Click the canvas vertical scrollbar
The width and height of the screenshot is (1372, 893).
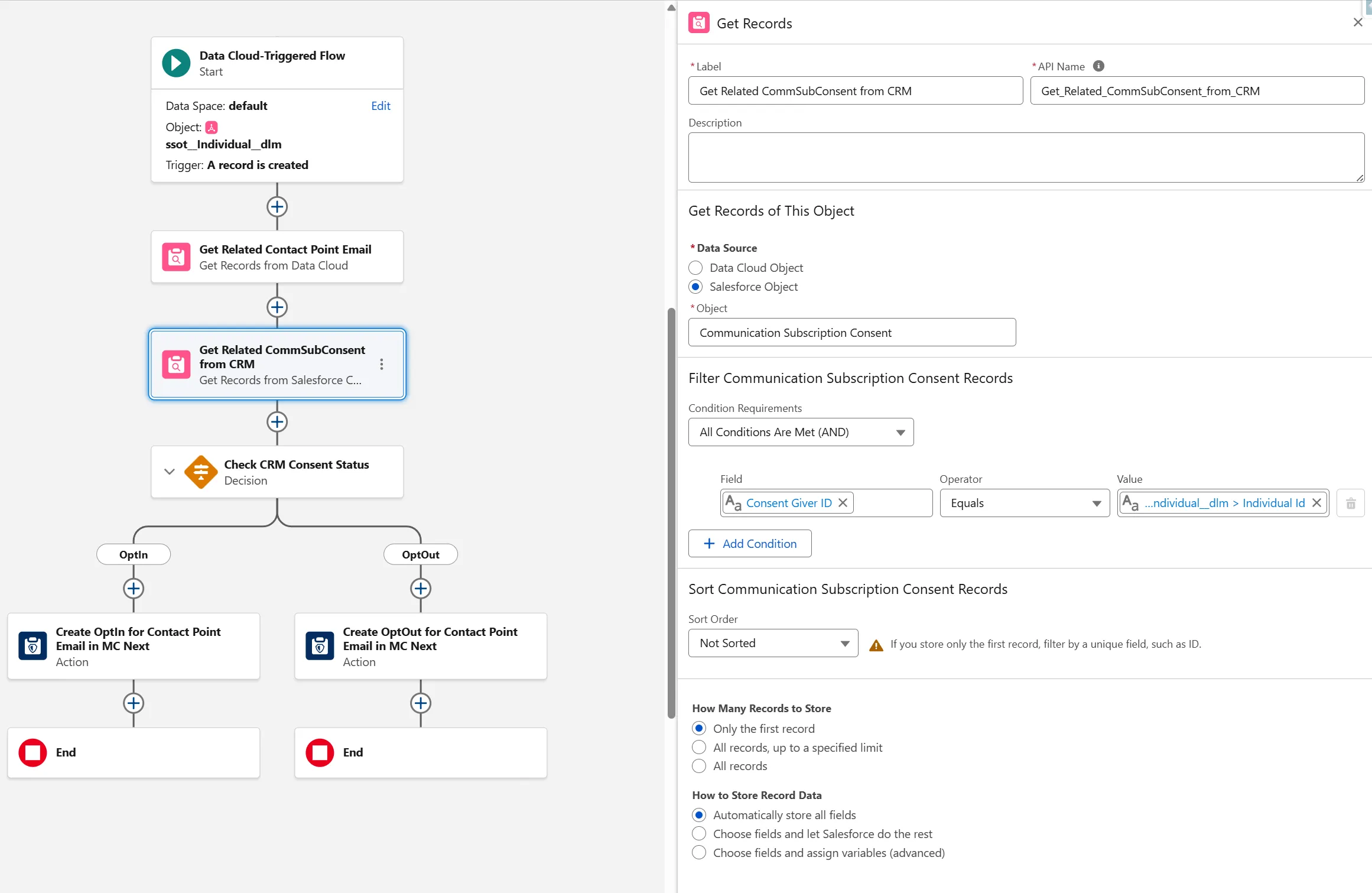[x=671, y=513]
